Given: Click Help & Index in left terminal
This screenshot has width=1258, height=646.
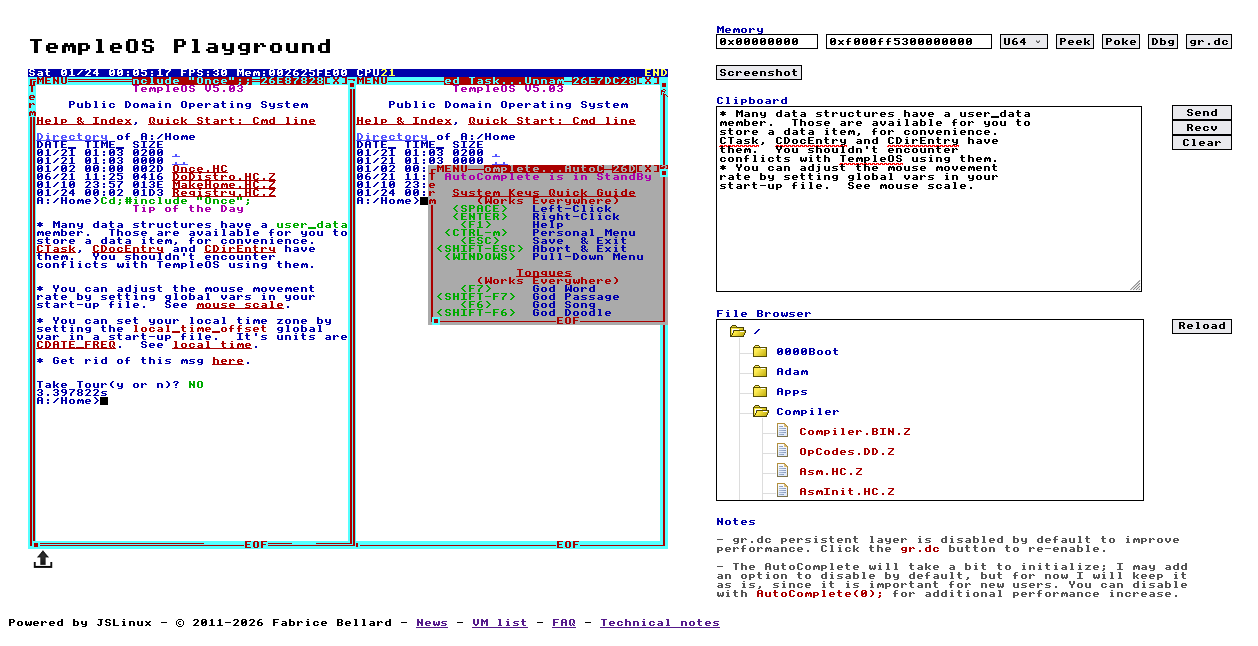Looking at the screenshot, I should 84,121.
